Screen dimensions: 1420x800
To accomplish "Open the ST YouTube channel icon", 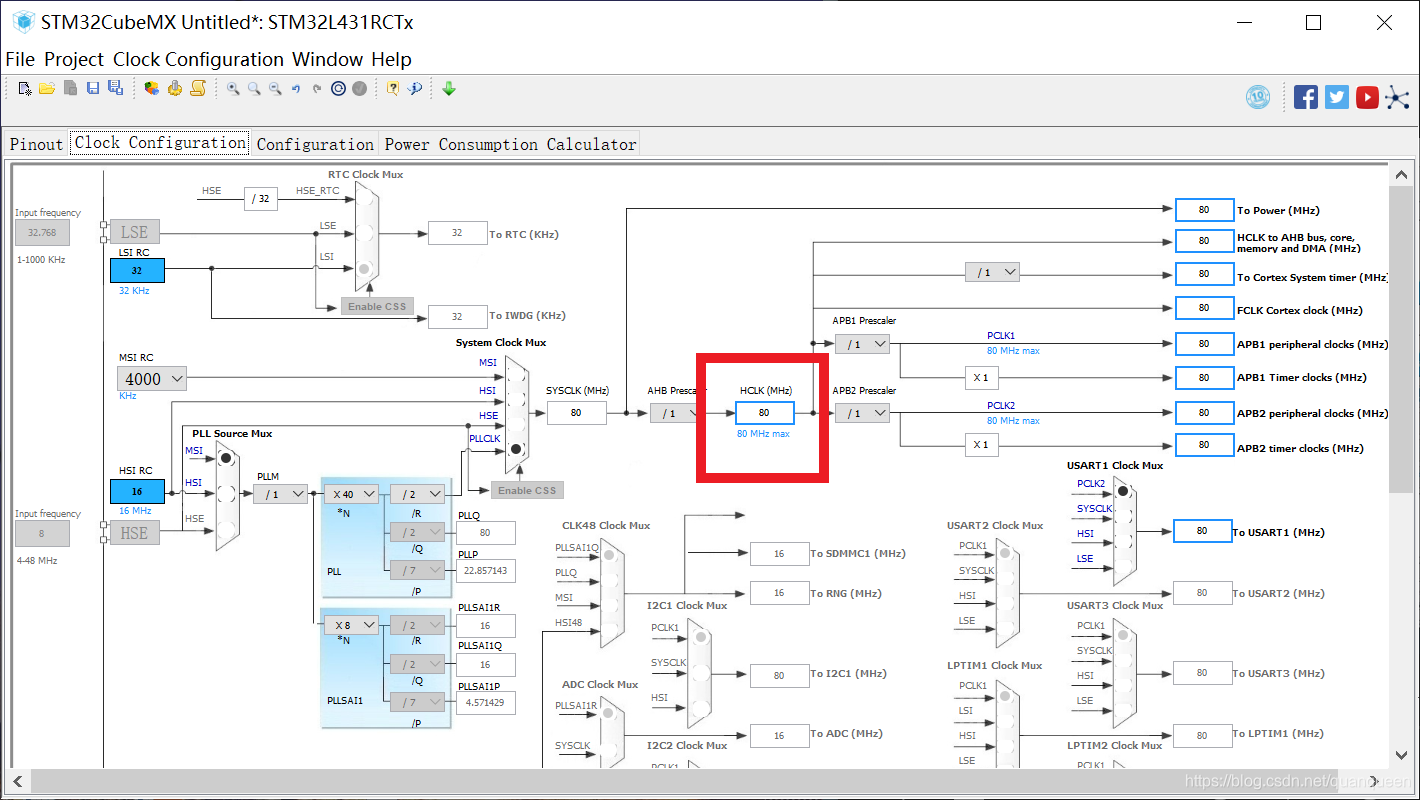I will 1367,97.
